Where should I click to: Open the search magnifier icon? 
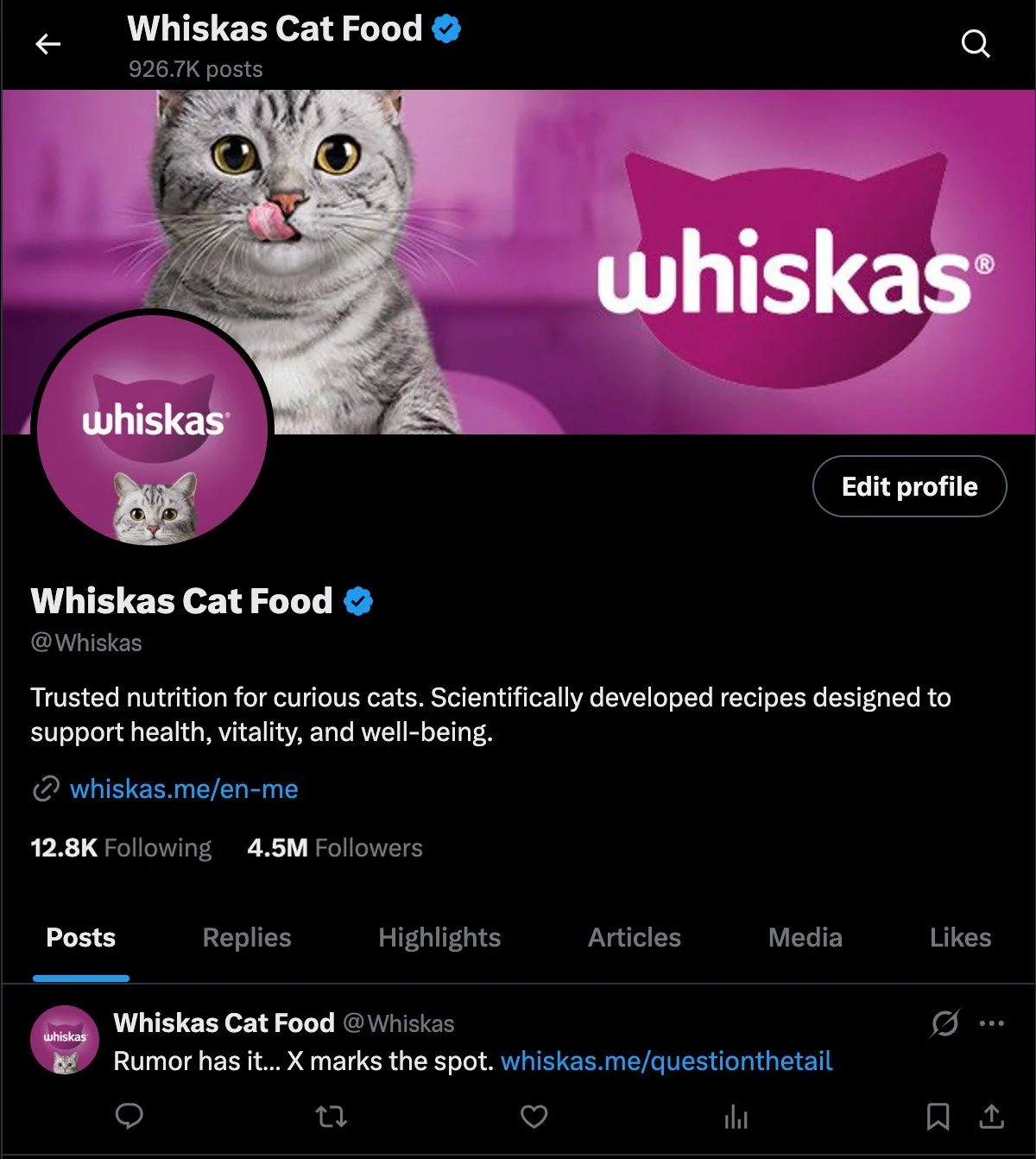[x=976, y=43]
